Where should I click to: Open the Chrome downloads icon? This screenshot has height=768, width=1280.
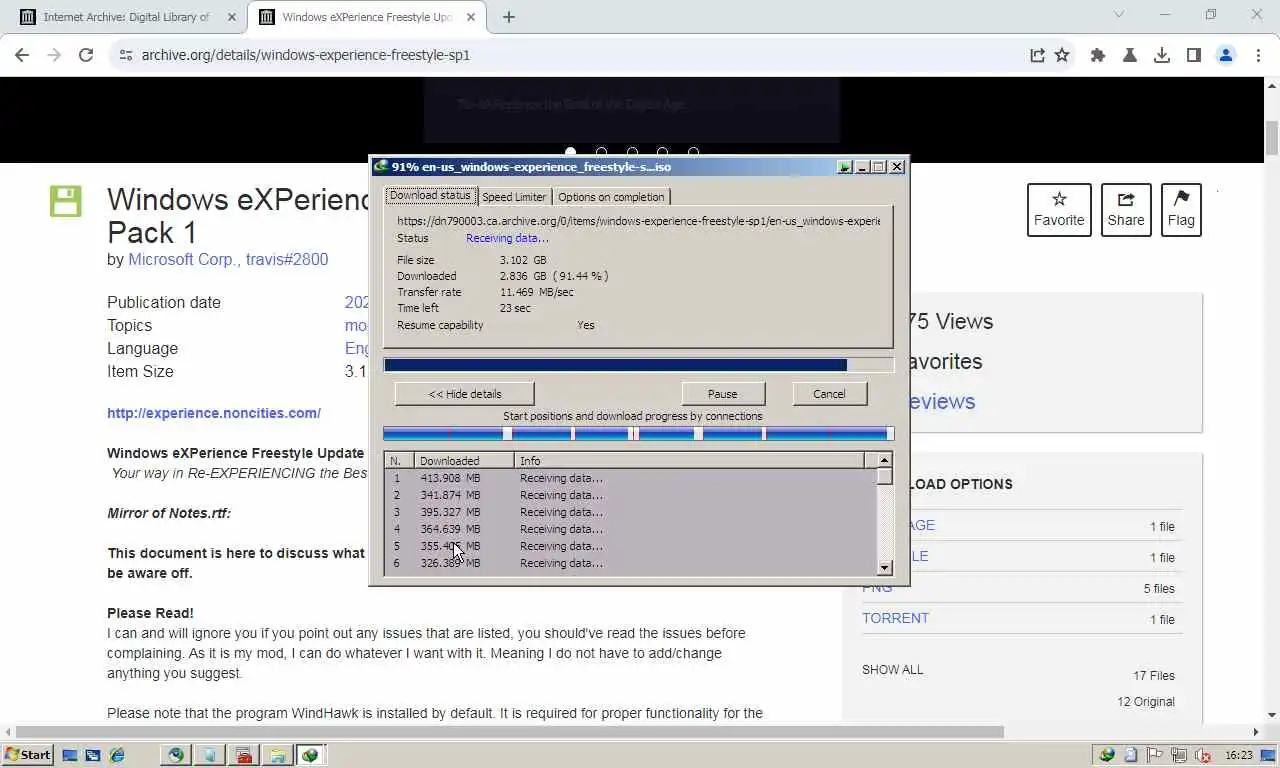1162,55
